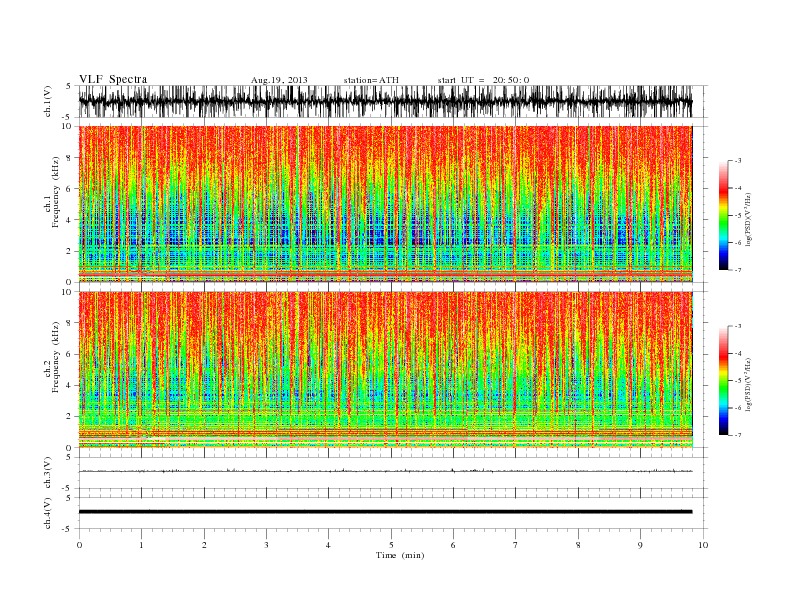Click the "-3" tick on ch.2 color bar
The width and height of the screenshot is (792, 612).
(x=738, y=326)
